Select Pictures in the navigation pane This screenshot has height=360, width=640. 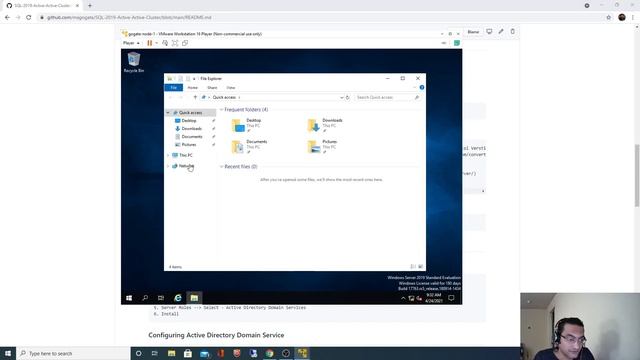189,145
